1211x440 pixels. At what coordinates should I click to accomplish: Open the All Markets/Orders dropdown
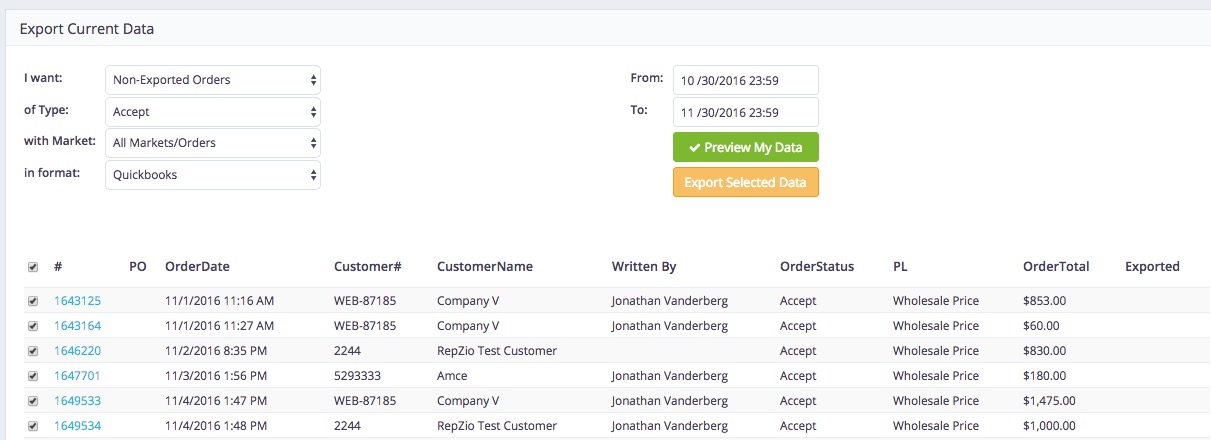tap(213, 143)
